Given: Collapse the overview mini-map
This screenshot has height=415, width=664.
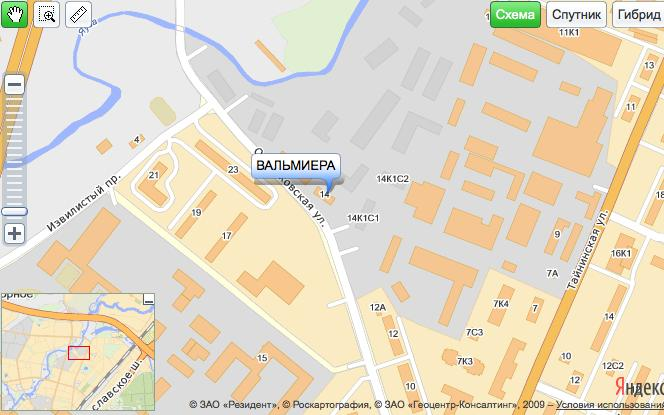Looking at the screenshot, I should point(149,300).
